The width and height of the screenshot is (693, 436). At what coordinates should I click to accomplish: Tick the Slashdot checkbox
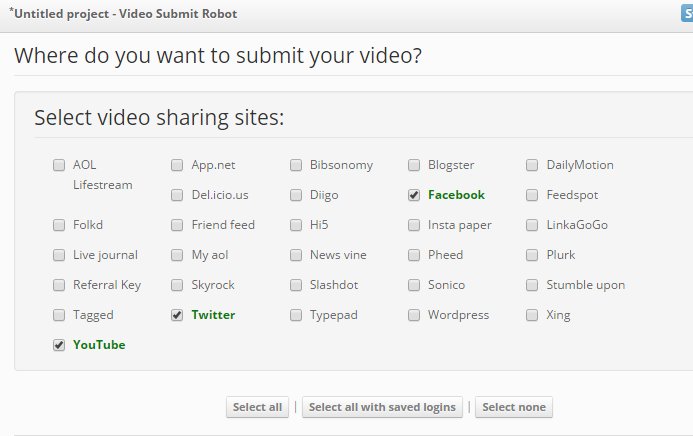coord(296,285)
